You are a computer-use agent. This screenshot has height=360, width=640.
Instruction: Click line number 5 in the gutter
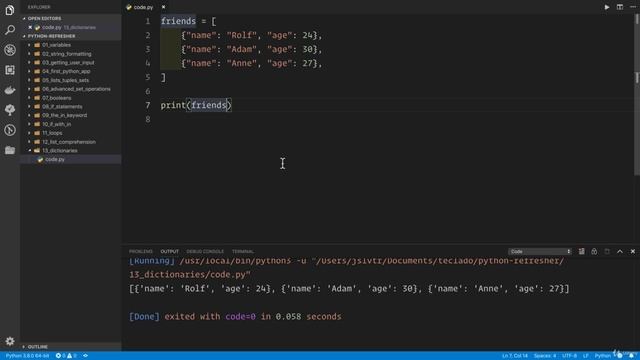[148, 77]
